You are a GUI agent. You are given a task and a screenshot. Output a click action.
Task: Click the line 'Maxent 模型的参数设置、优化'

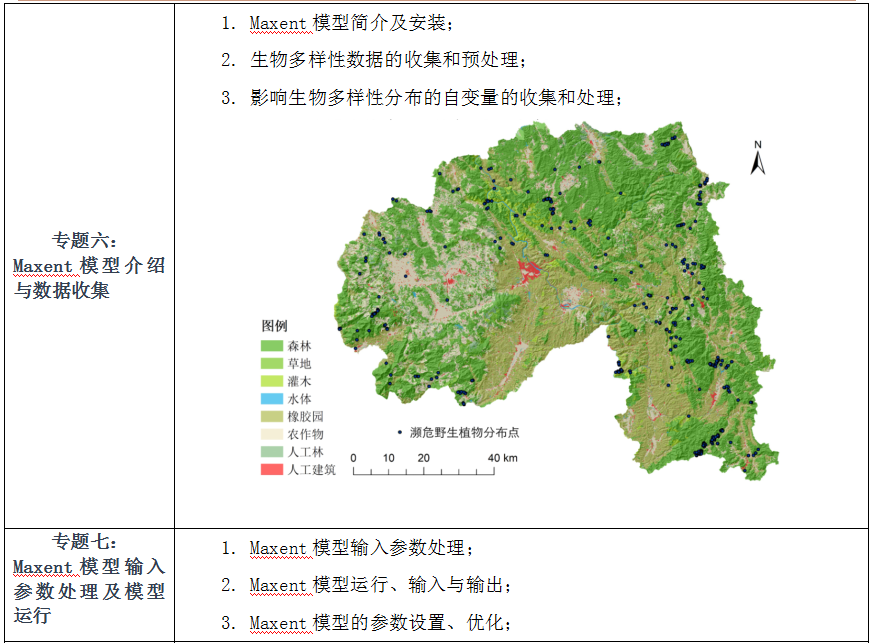click(x=376, y=622)
